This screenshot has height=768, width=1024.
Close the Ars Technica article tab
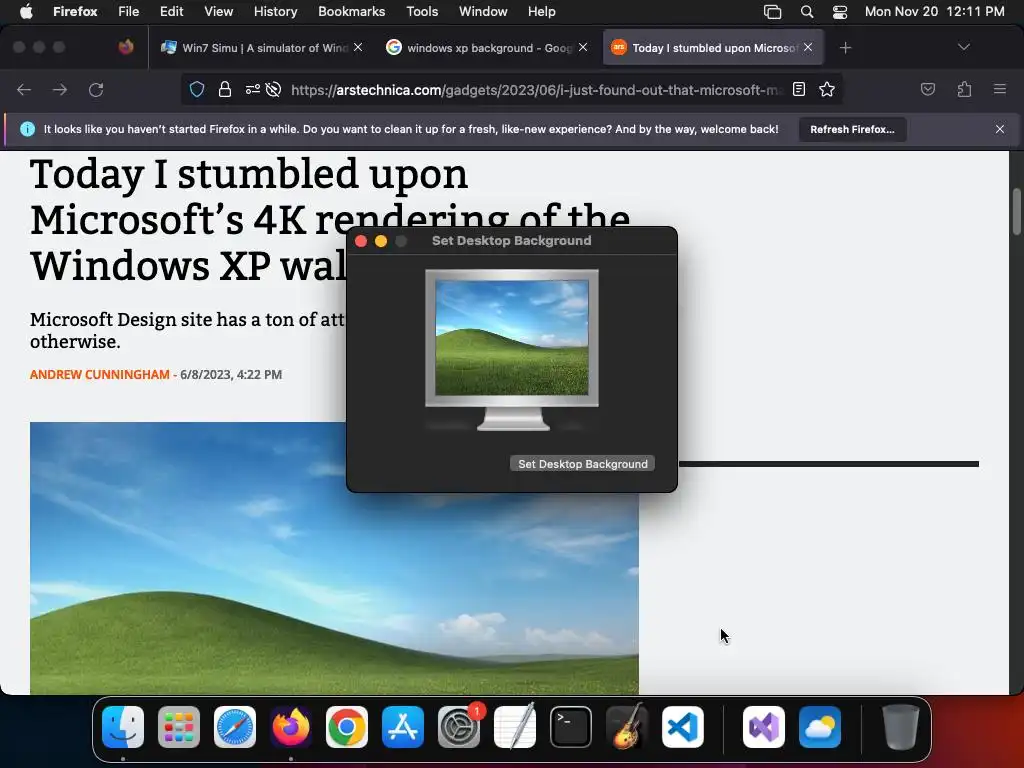point(808,47)
